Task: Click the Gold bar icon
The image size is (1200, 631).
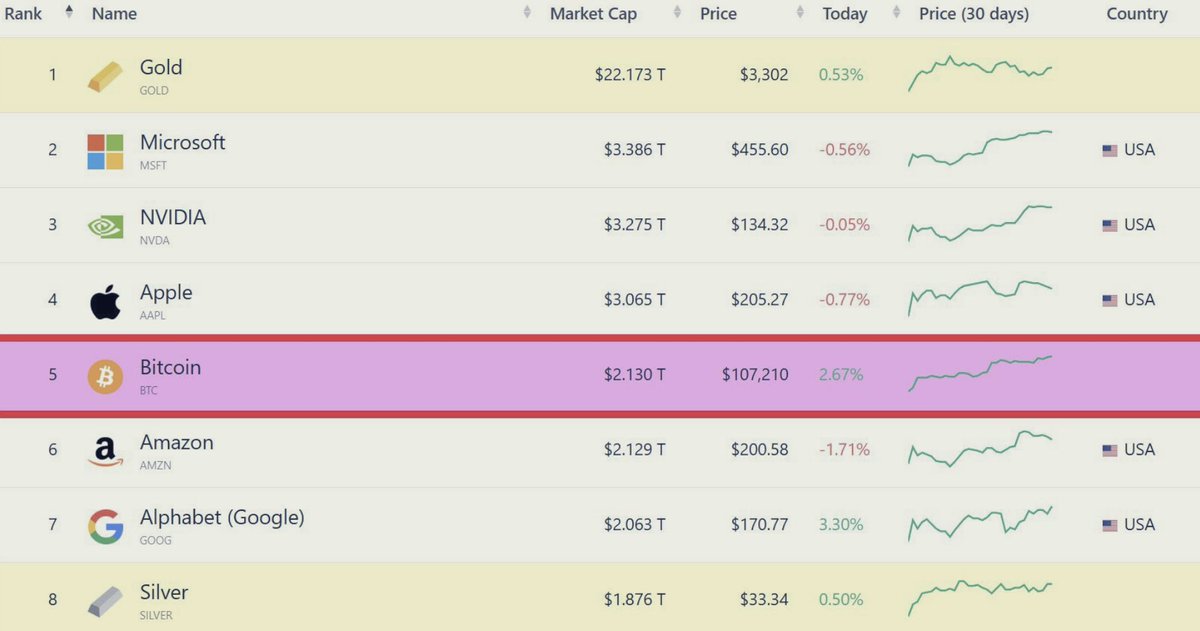Action: click(105, 76)
